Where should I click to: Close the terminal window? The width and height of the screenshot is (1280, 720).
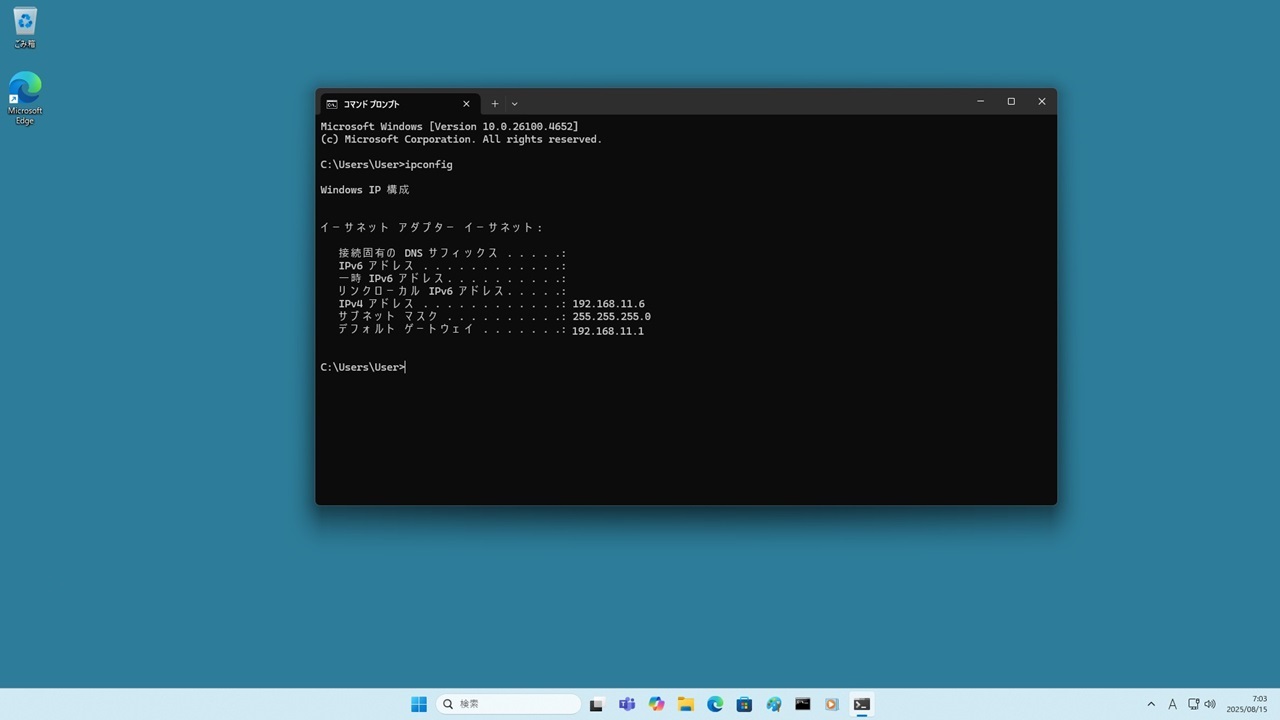1041,101
